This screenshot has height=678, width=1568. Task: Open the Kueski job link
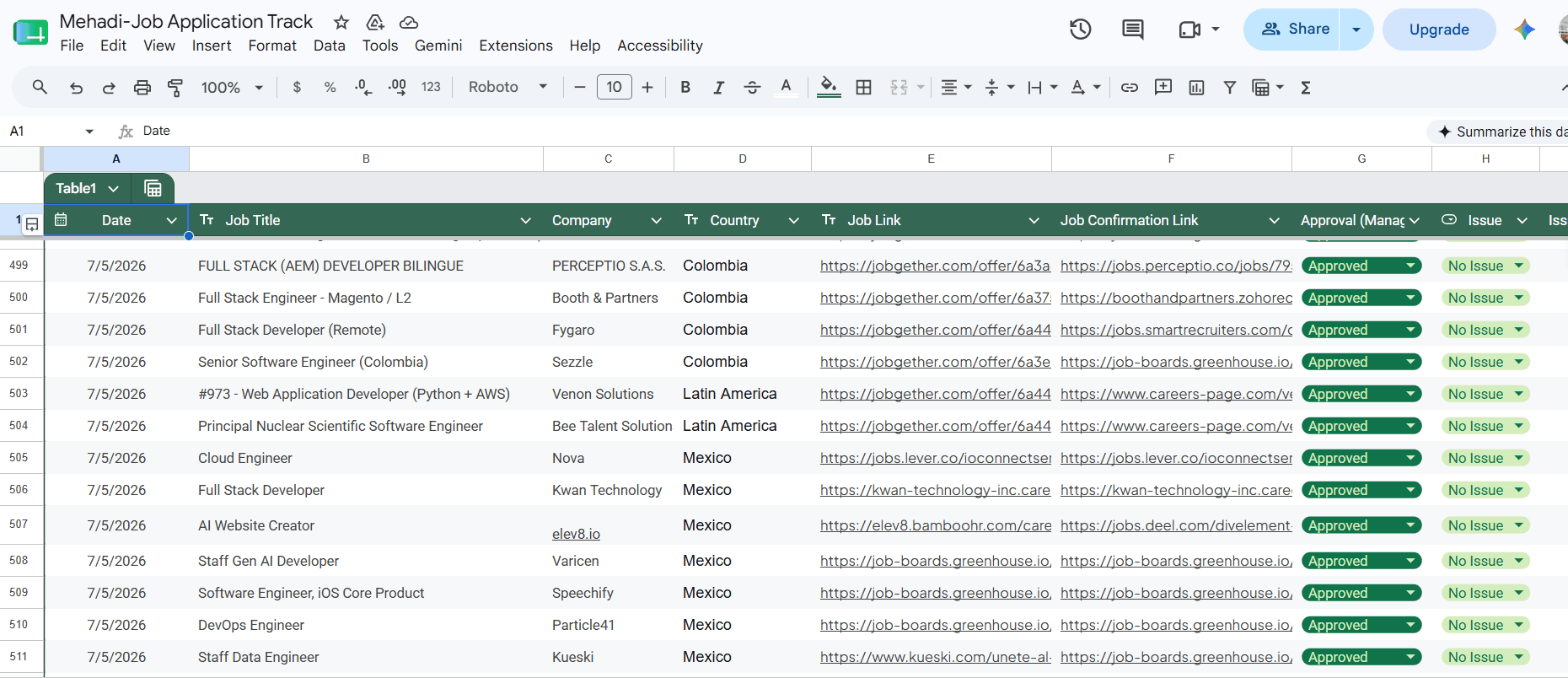935,657
